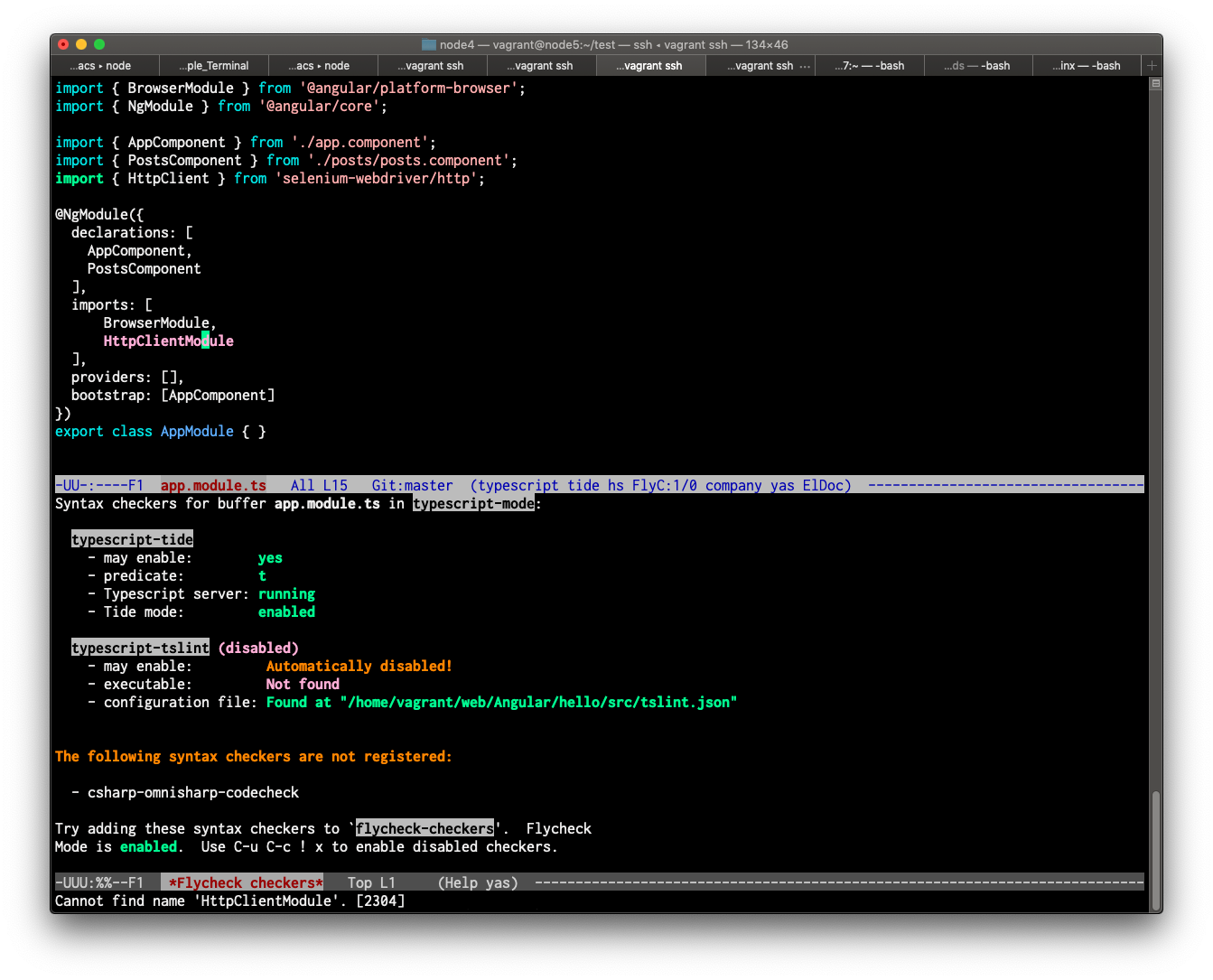Screen dimensions: 1213x980
Task: Click the tslint.json configuration file path
Action: [538, 703]
